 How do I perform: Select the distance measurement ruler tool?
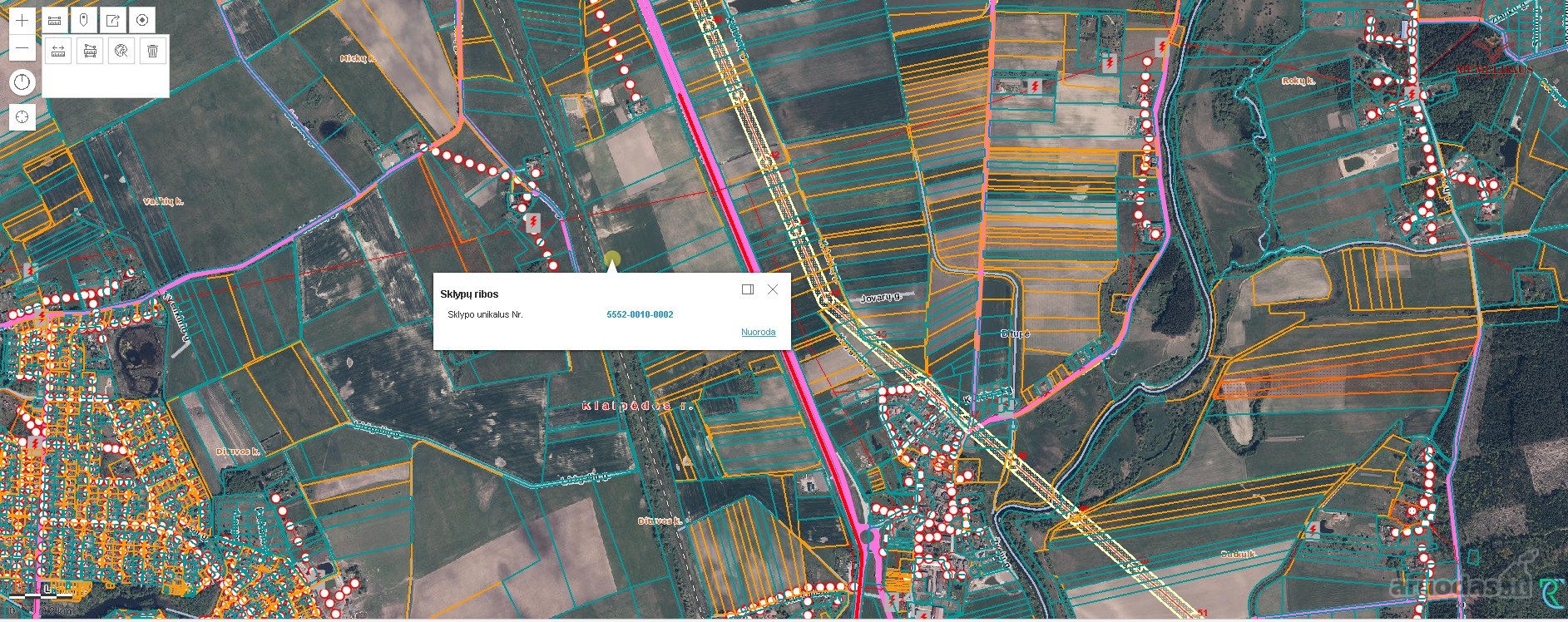58,51
